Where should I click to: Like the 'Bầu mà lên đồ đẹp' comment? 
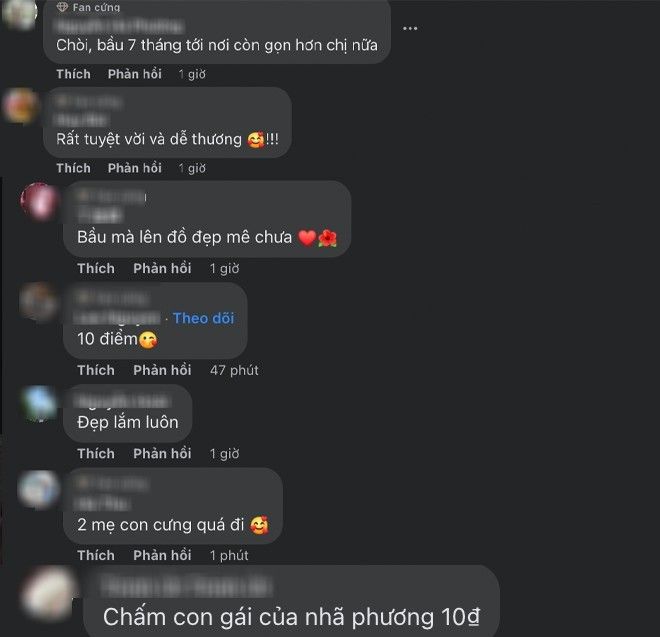(x=96, y=268)
